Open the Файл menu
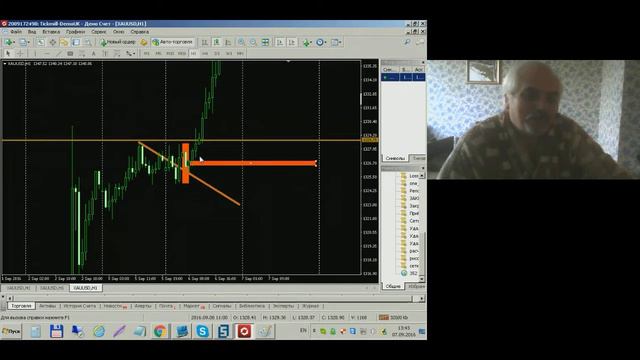The image size is (640, 360). [x=16, y=32]
